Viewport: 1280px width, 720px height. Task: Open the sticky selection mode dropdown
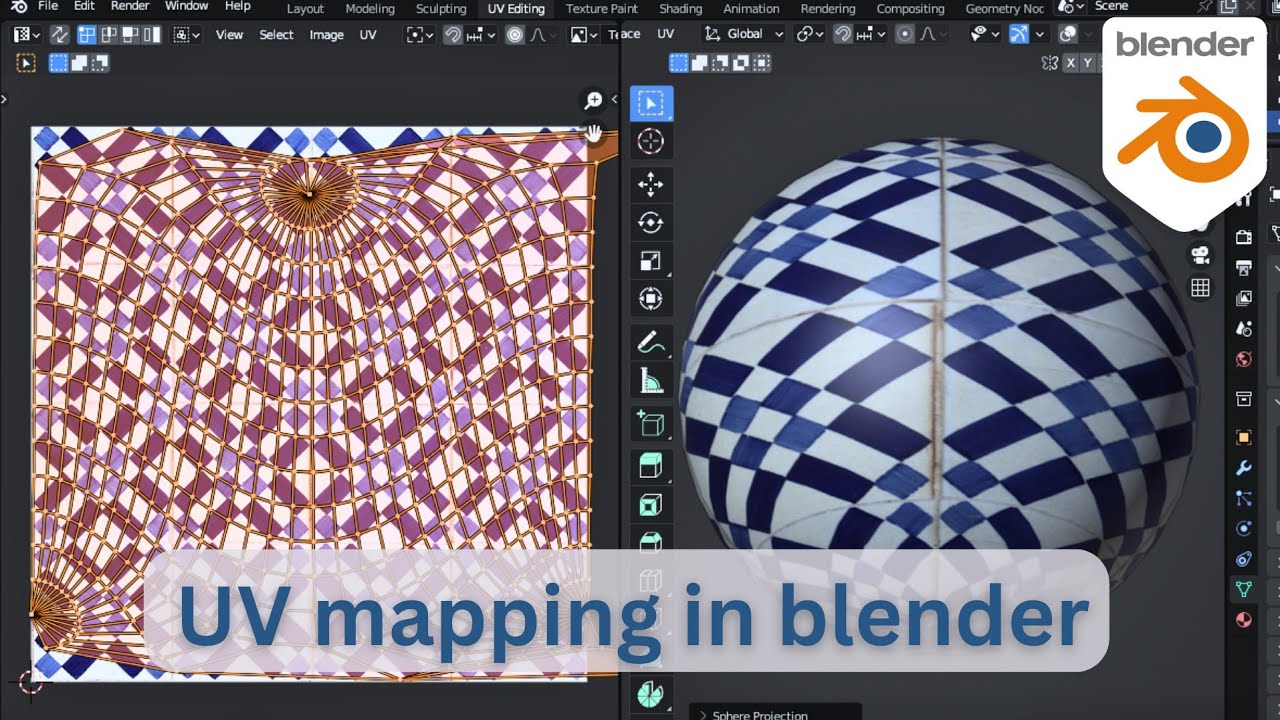click(187, 35)
